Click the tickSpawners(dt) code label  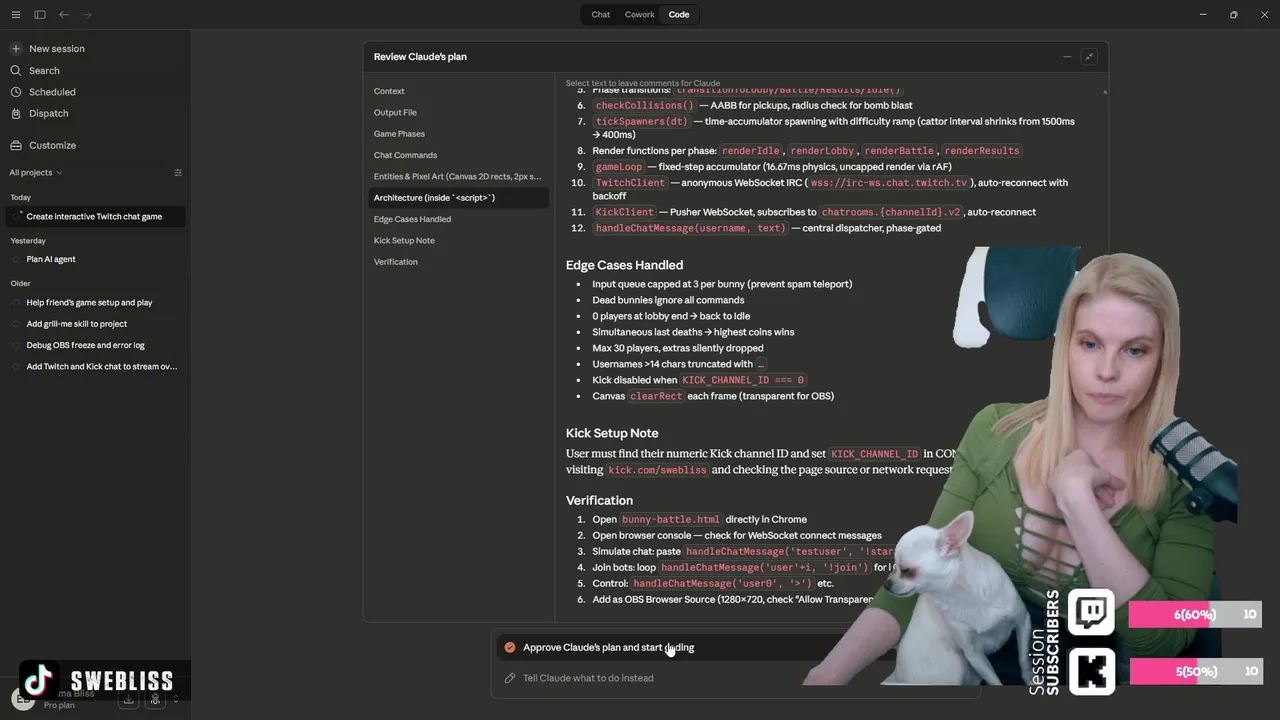point(641,121)
